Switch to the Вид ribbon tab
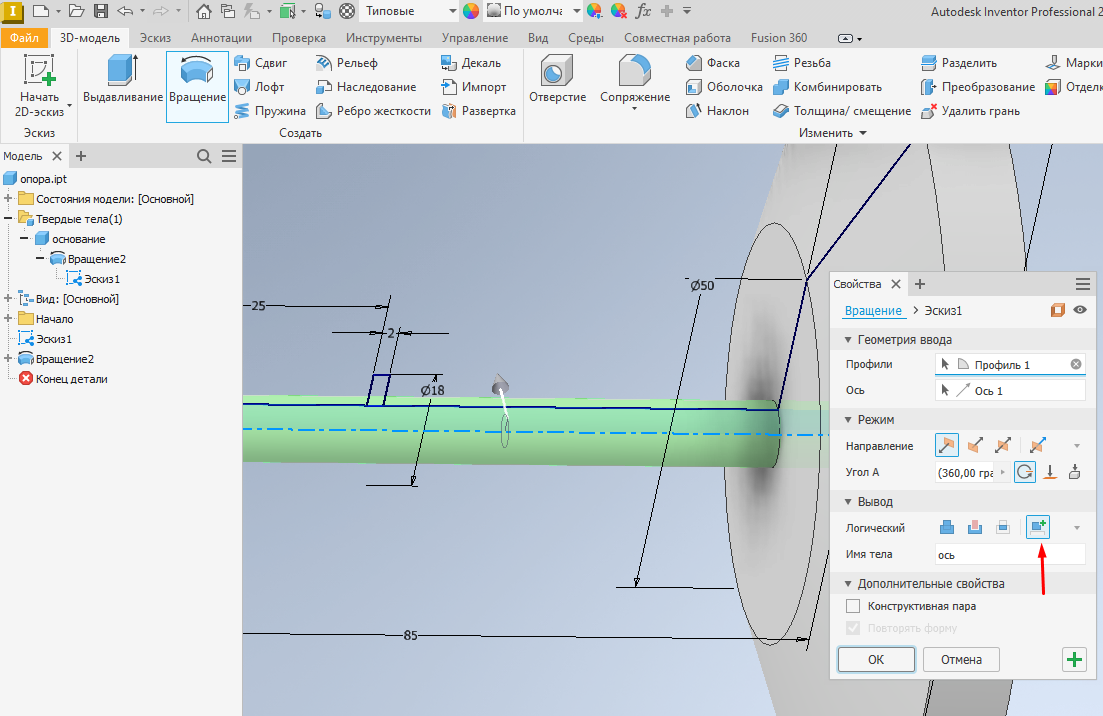 pos(538,38)
